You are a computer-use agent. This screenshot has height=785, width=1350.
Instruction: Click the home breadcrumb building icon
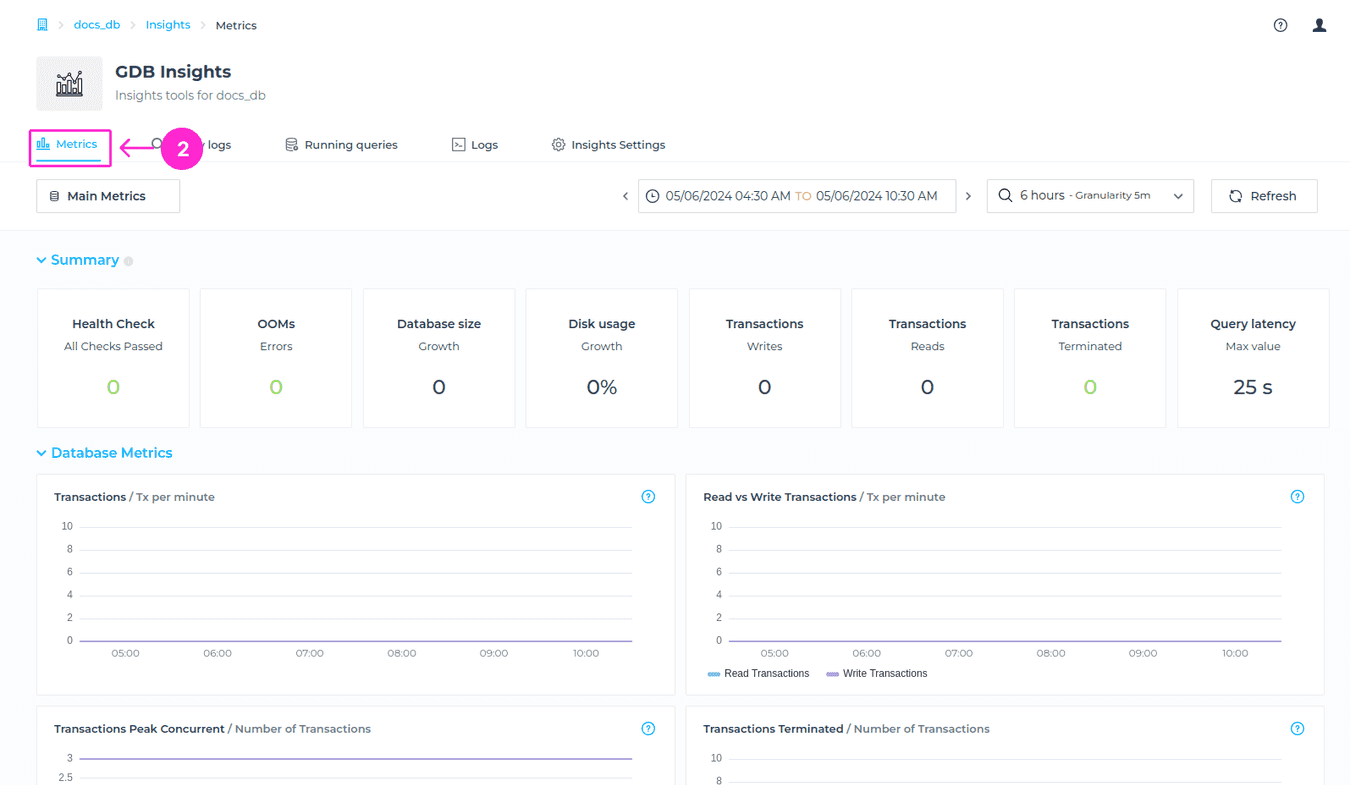pyautogui.click(x=42, y=25)
